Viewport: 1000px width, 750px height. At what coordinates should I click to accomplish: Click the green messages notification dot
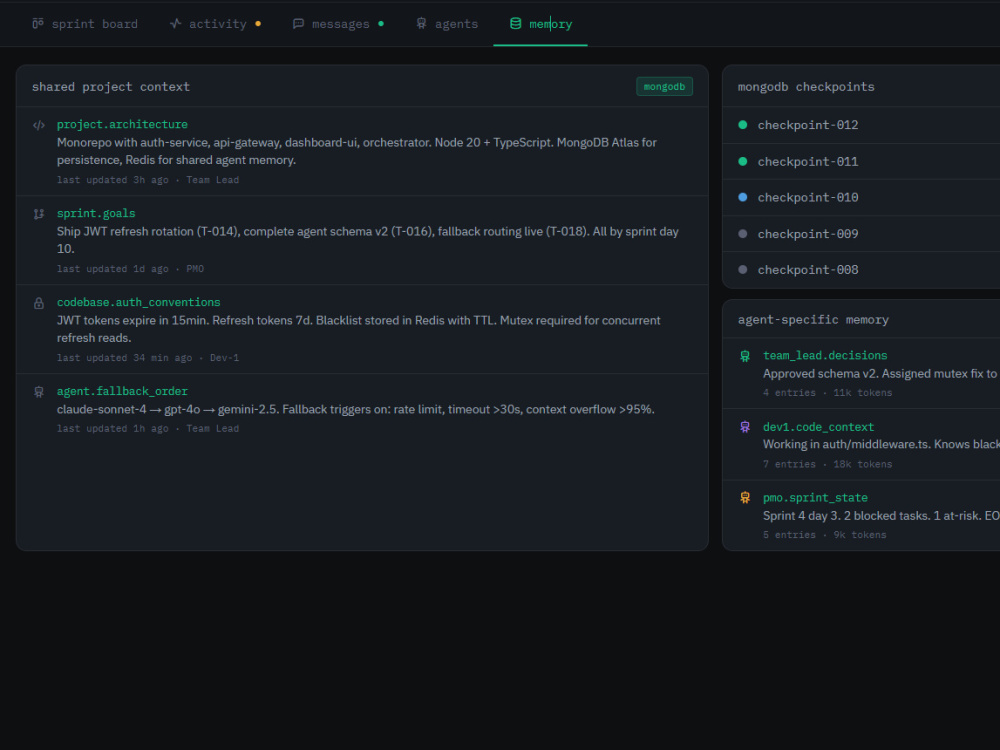[x=381, y=24]
